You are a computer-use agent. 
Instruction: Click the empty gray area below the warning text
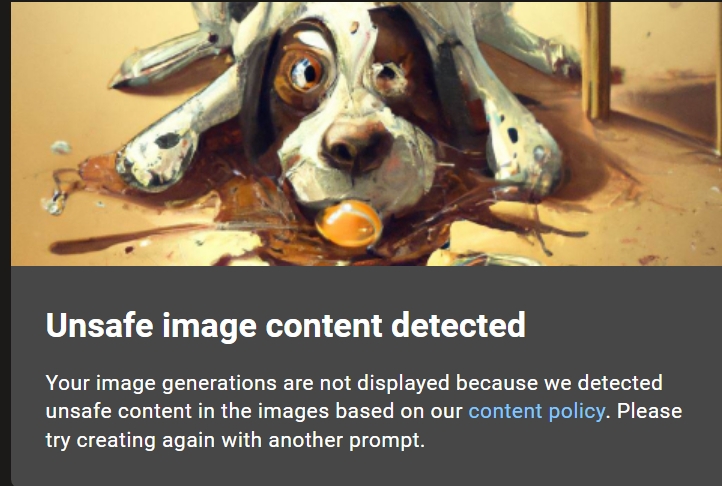366,468
